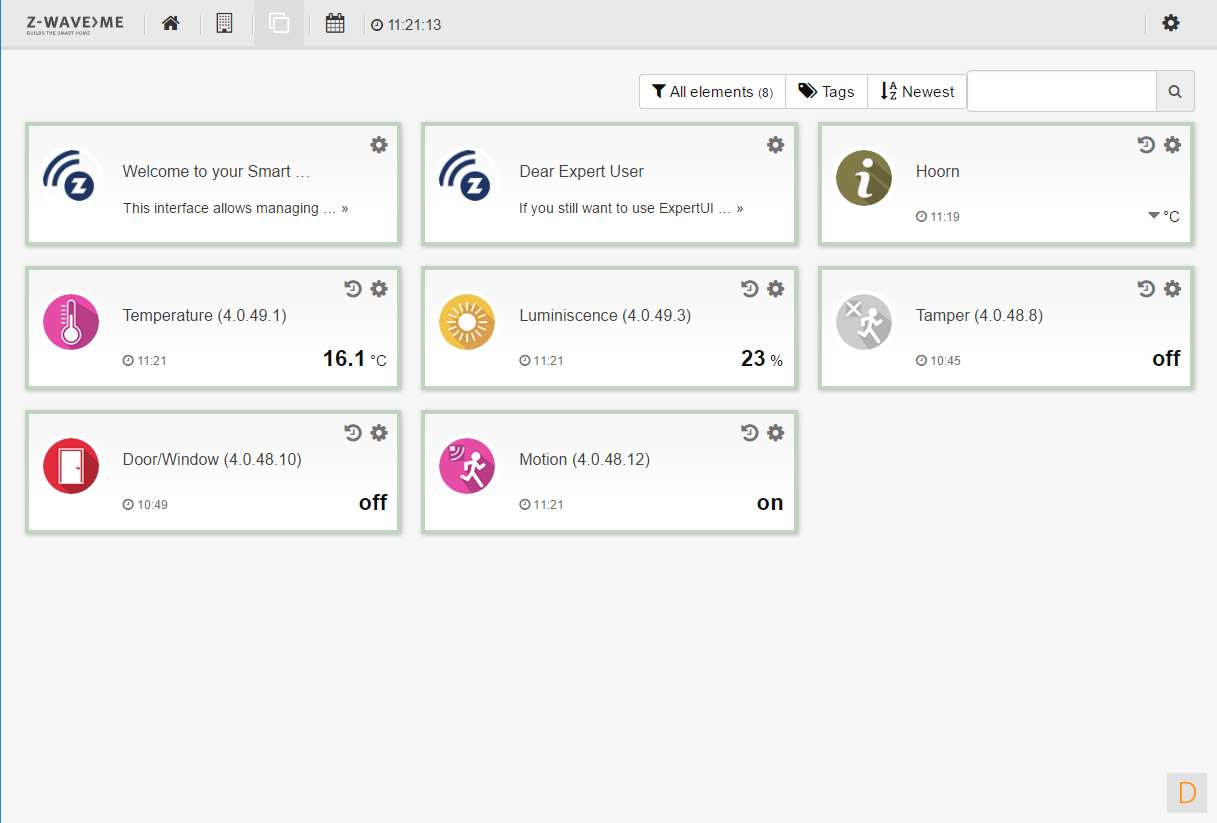Open the Tags filter dropdown

click(x=826, y=92)
